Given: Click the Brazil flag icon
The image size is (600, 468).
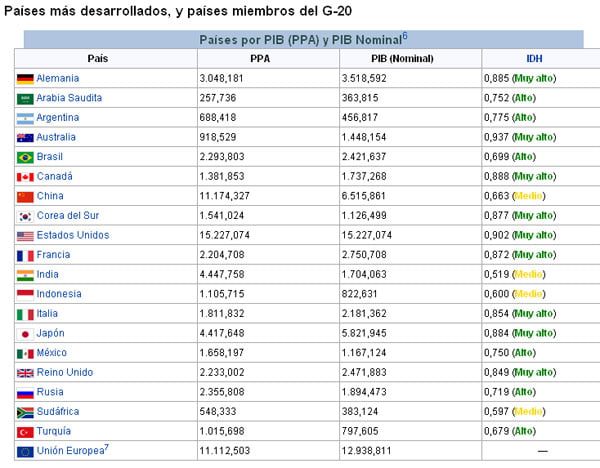Looking at the screenshot, I should tap(25, 158).
